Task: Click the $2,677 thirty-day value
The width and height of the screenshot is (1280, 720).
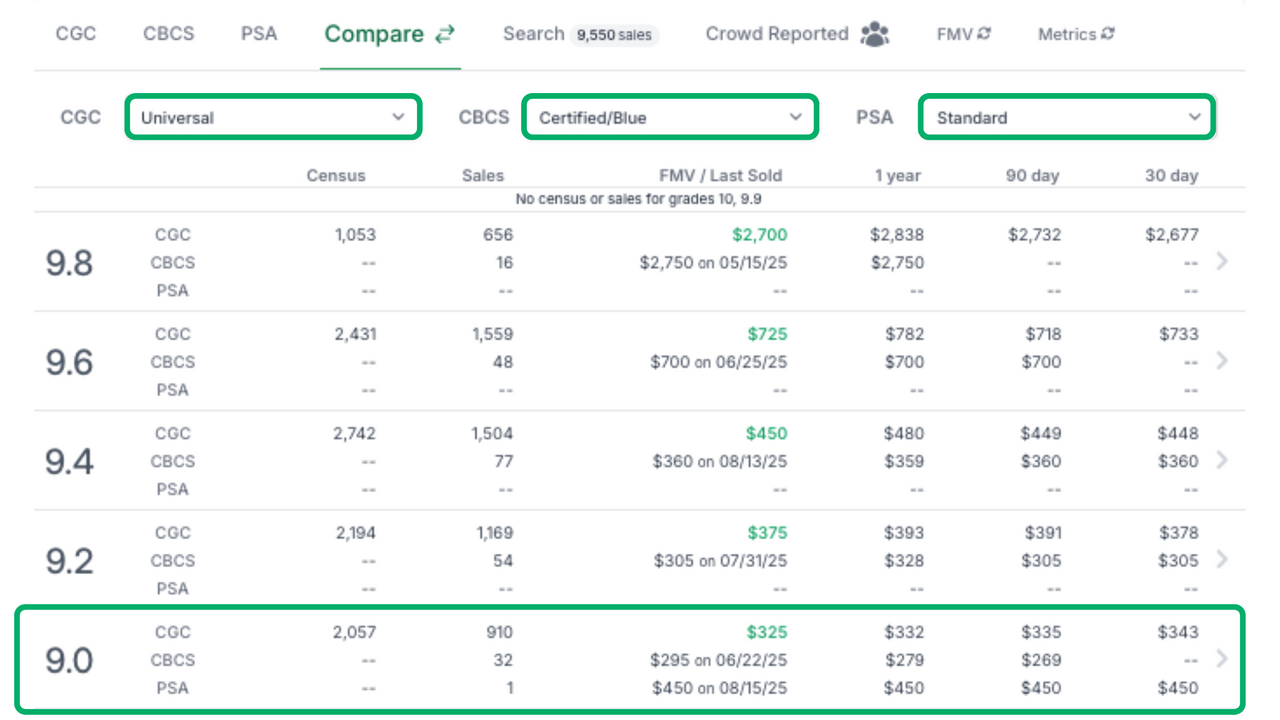Action: click(x=1172, y=235)
